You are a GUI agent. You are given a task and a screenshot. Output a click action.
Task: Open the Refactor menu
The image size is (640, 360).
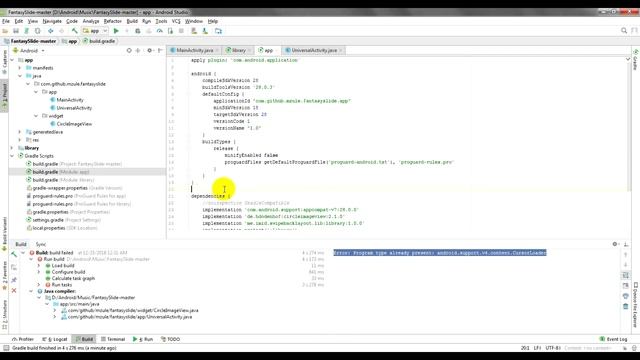113,21
